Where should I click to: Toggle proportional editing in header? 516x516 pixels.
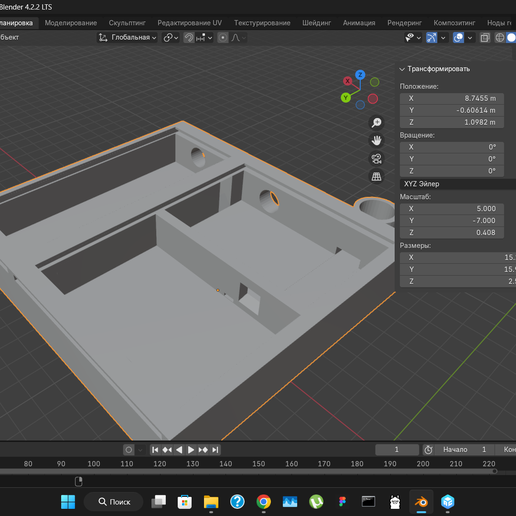(x=223, y=38)
